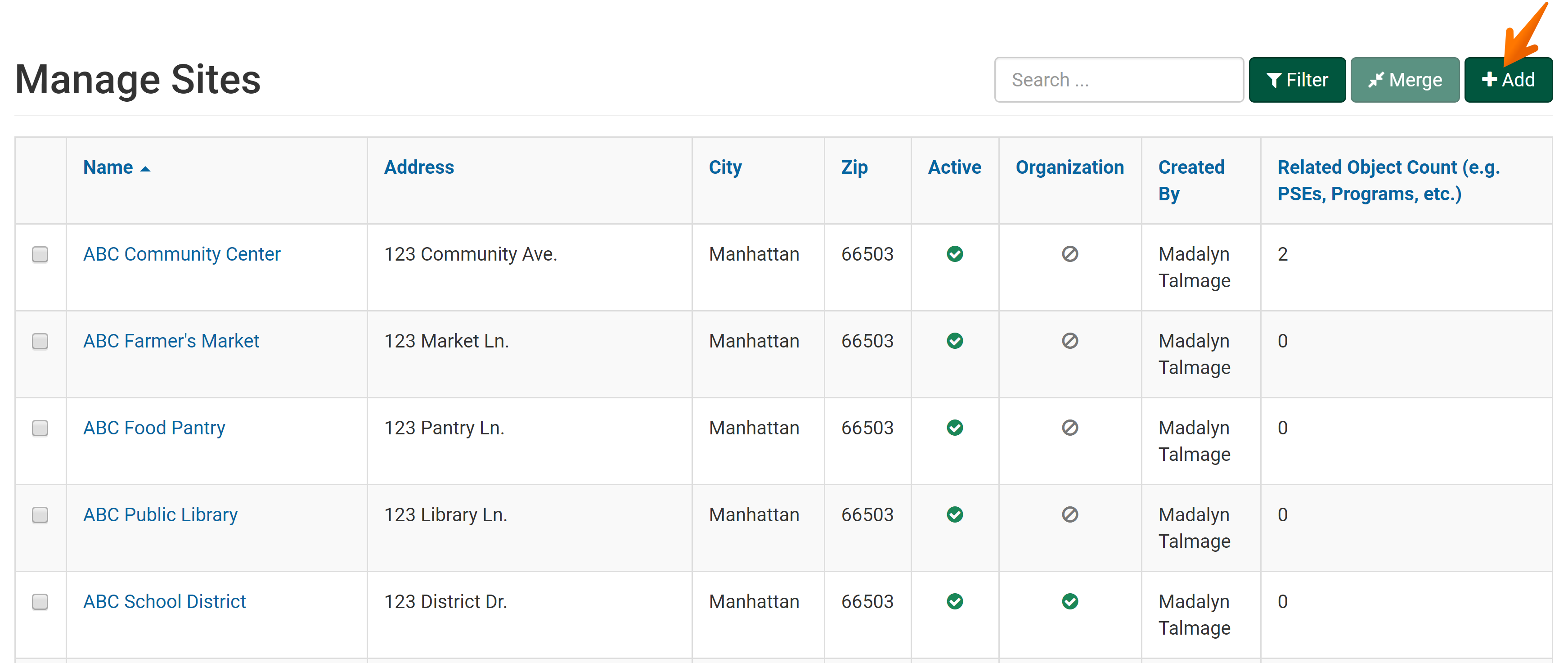Check the checkbox next to ABC Food Pantry
The height and width of the screenshot is (663, 1568).
(x=40, y=428)
